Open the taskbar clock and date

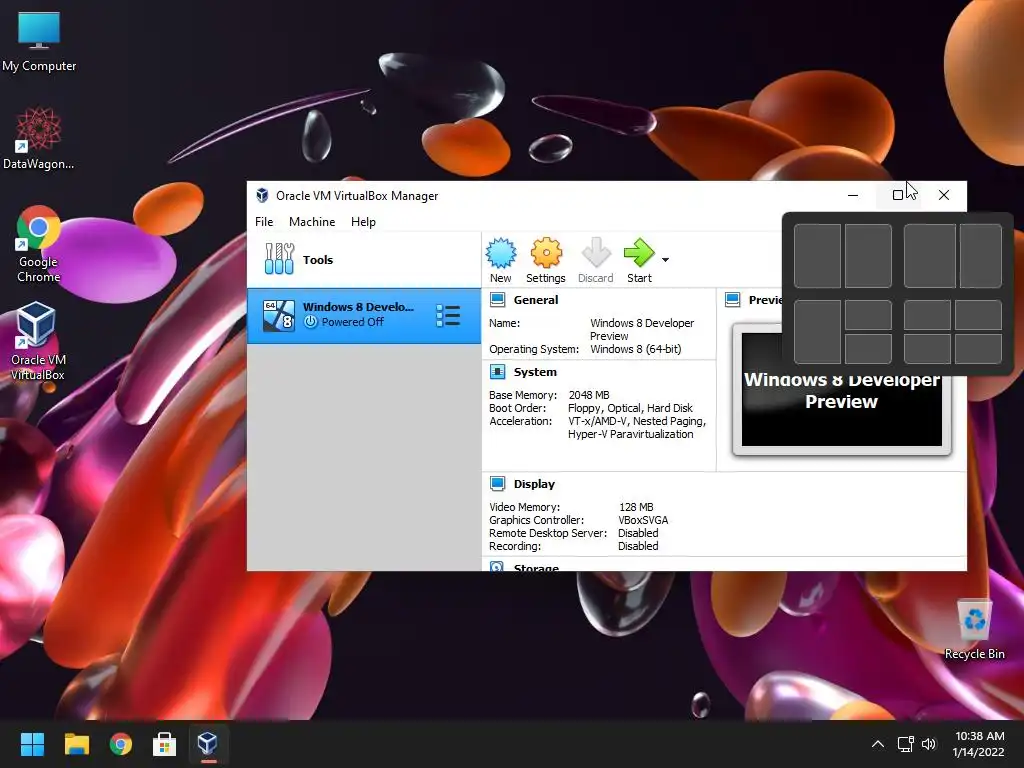click(978, 744)
